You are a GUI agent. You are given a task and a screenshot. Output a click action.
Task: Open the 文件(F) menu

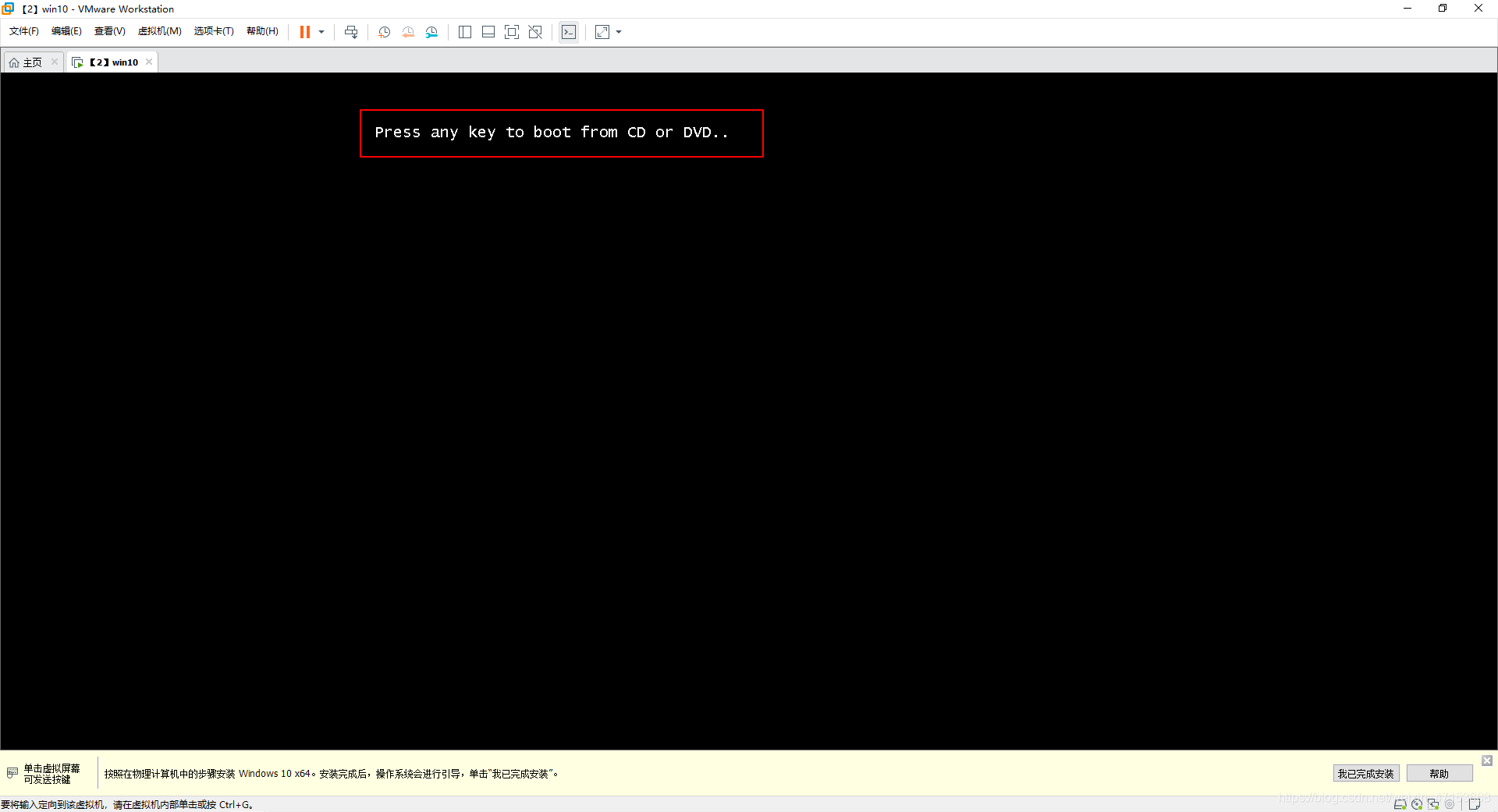click(x=24, y=31)
